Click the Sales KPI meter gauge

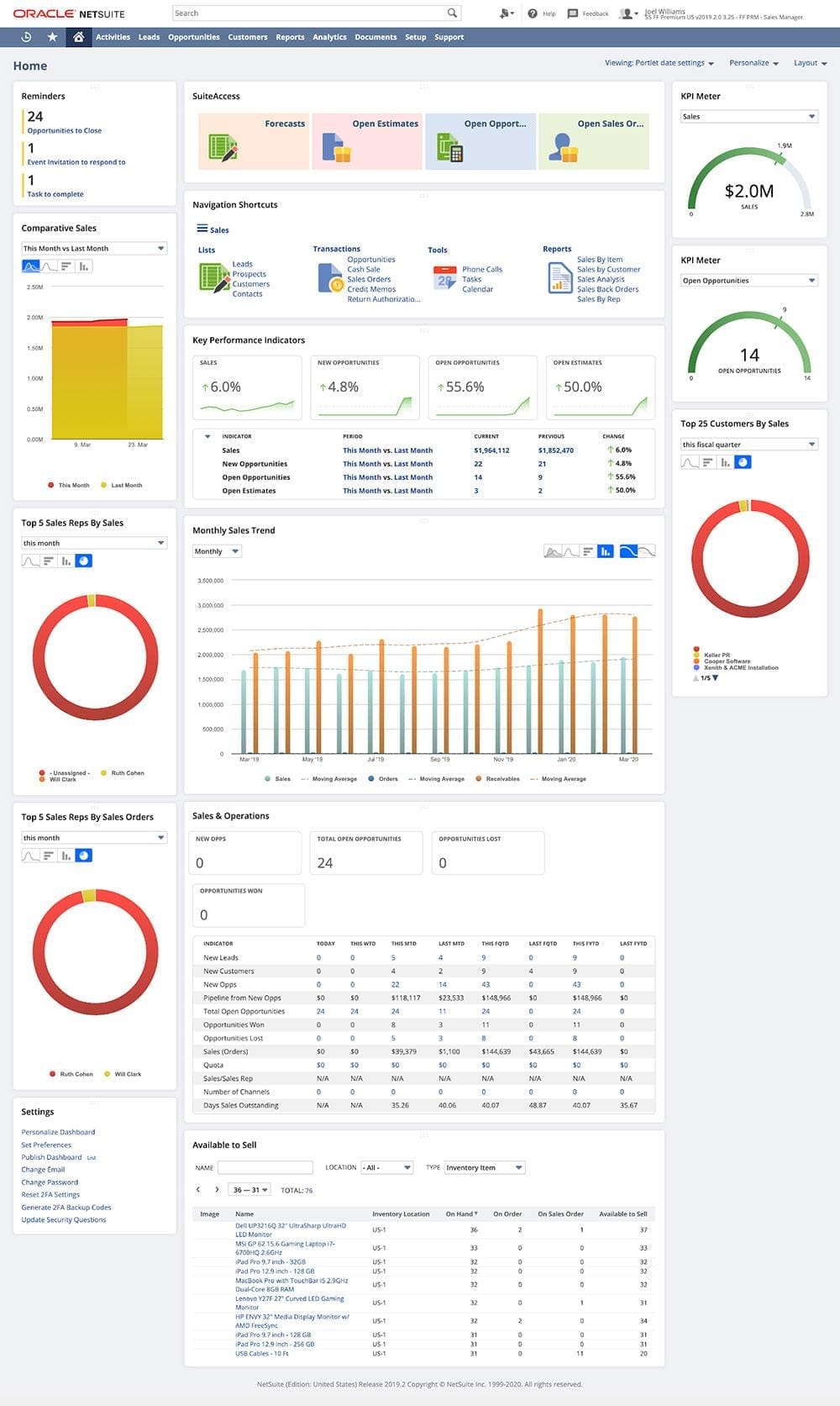click(x=749, y=181)
